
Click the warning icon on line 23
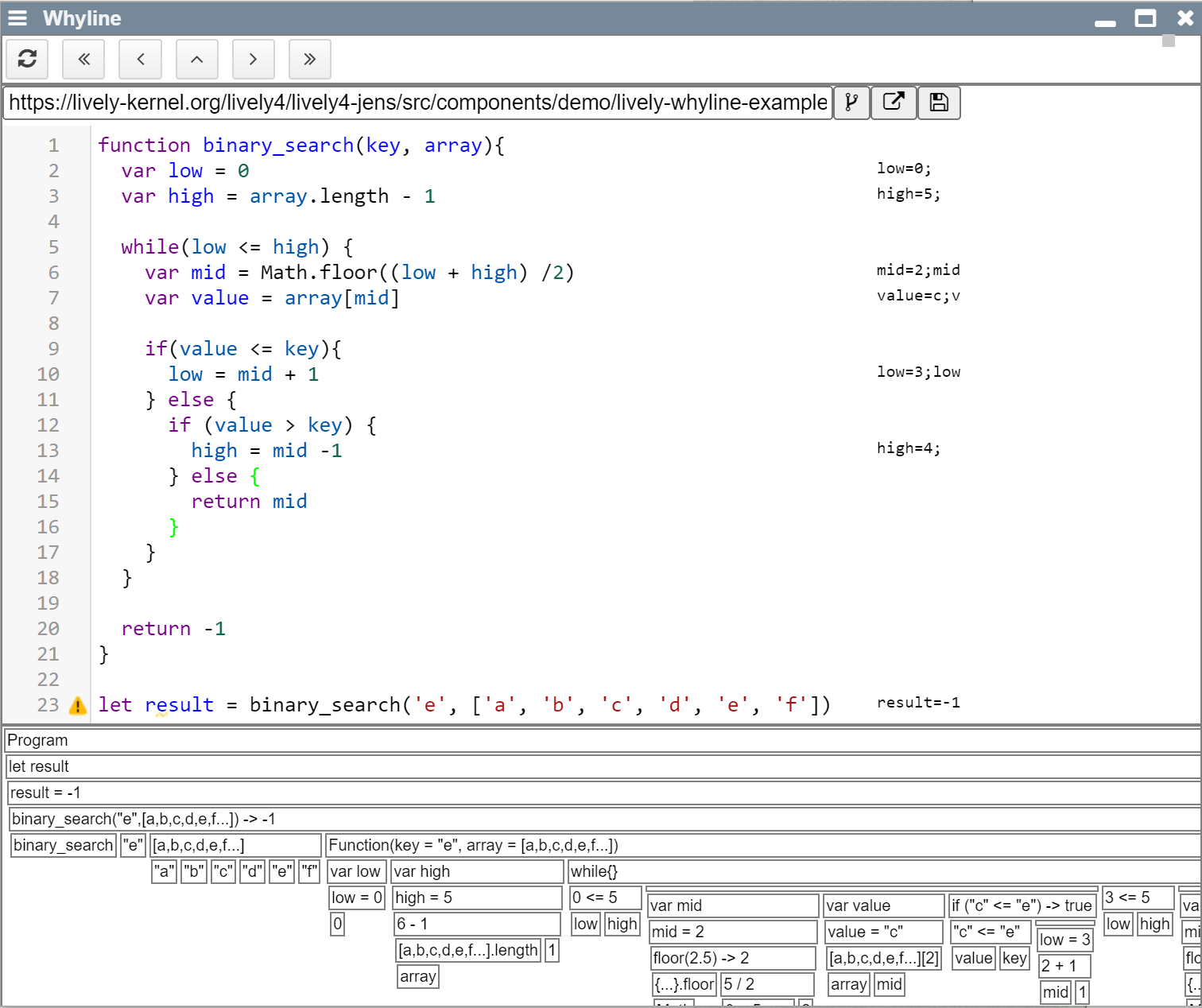[x=78, y=705]
